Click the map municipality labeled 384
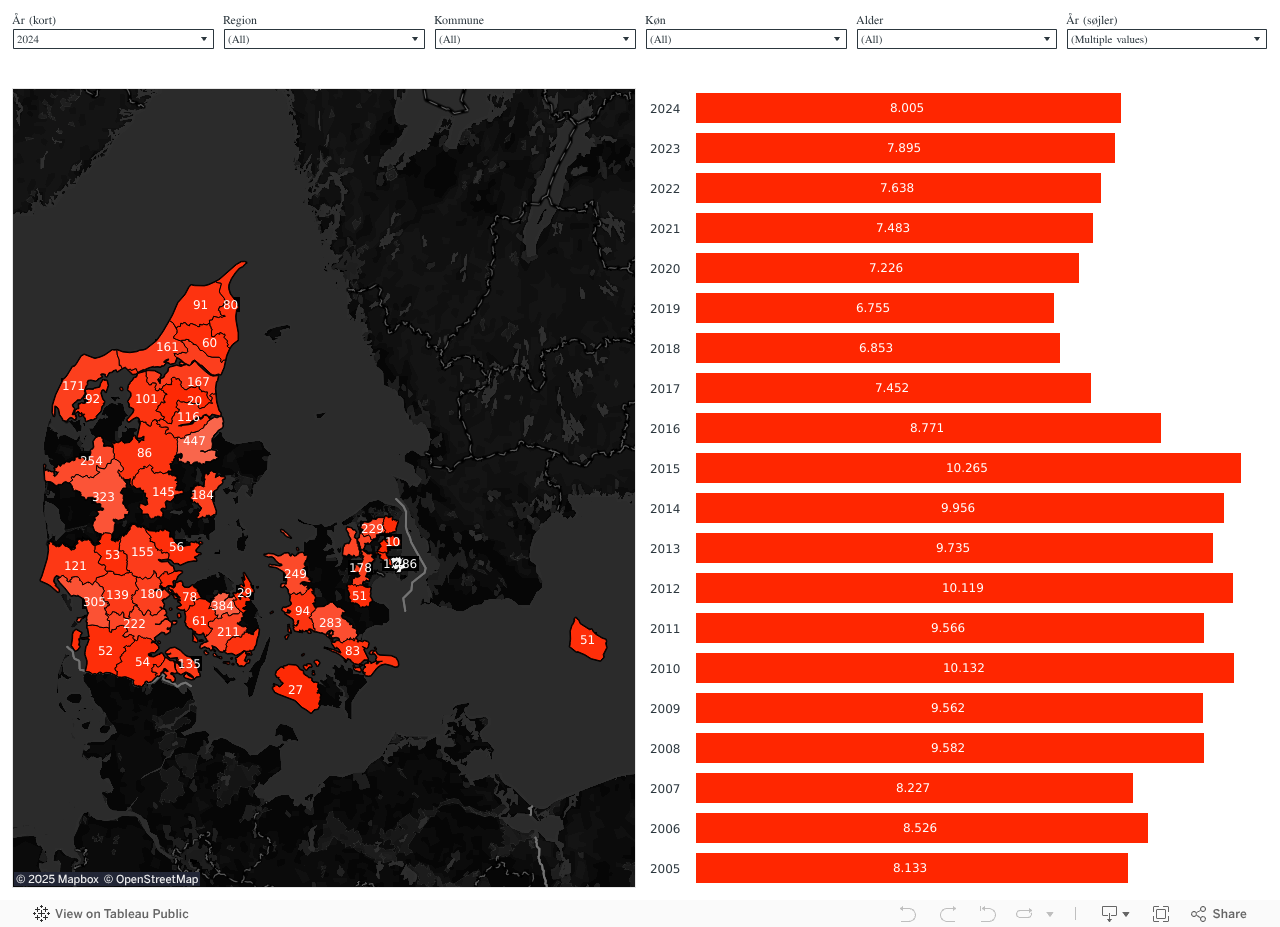The width and height of the screenshot is (1280, 927). tap(222, 606)
